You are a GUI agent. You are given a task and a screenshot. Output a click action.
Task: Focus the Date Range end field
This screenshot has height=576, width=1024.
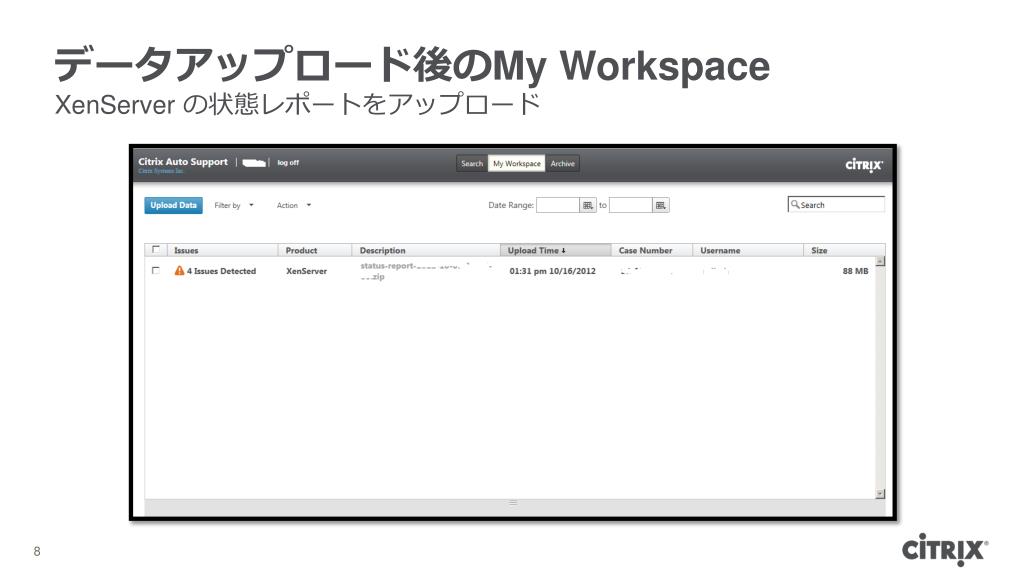630,205
